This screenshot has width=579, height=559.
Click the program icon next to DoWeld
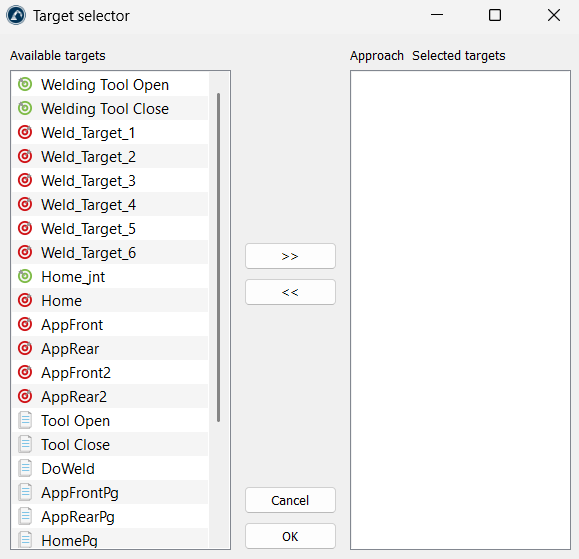(x=25, y=468)
